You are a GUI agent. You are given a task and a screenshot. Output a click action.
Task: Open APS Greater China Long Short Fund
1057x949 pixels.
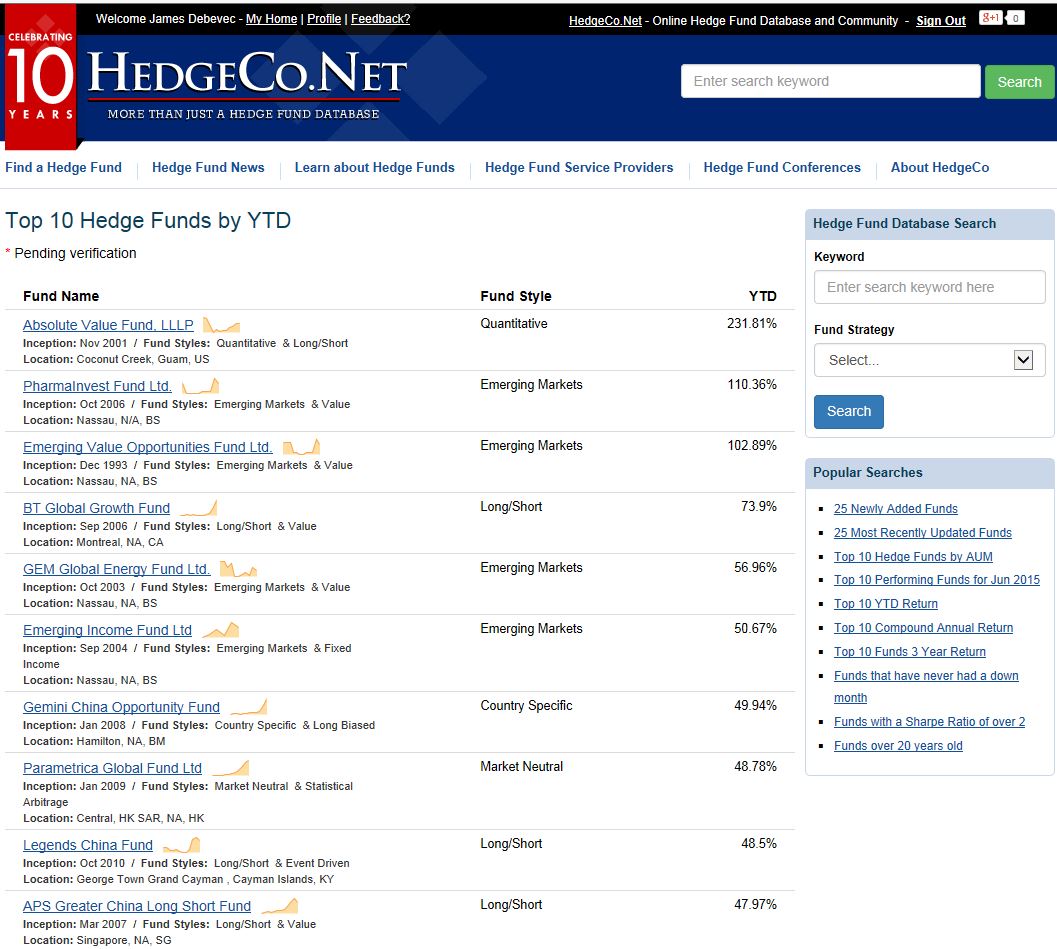point(137,906)
